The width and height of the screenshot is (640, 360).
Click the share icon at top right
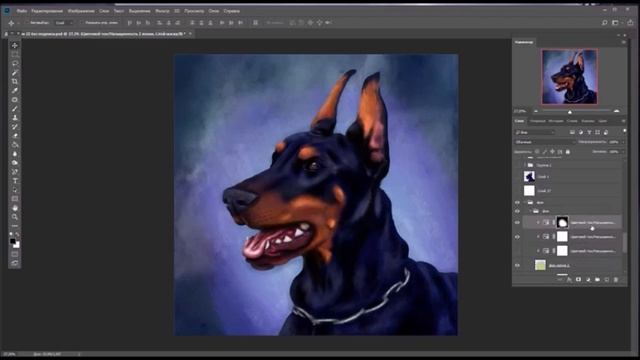(x=630, y=23)
